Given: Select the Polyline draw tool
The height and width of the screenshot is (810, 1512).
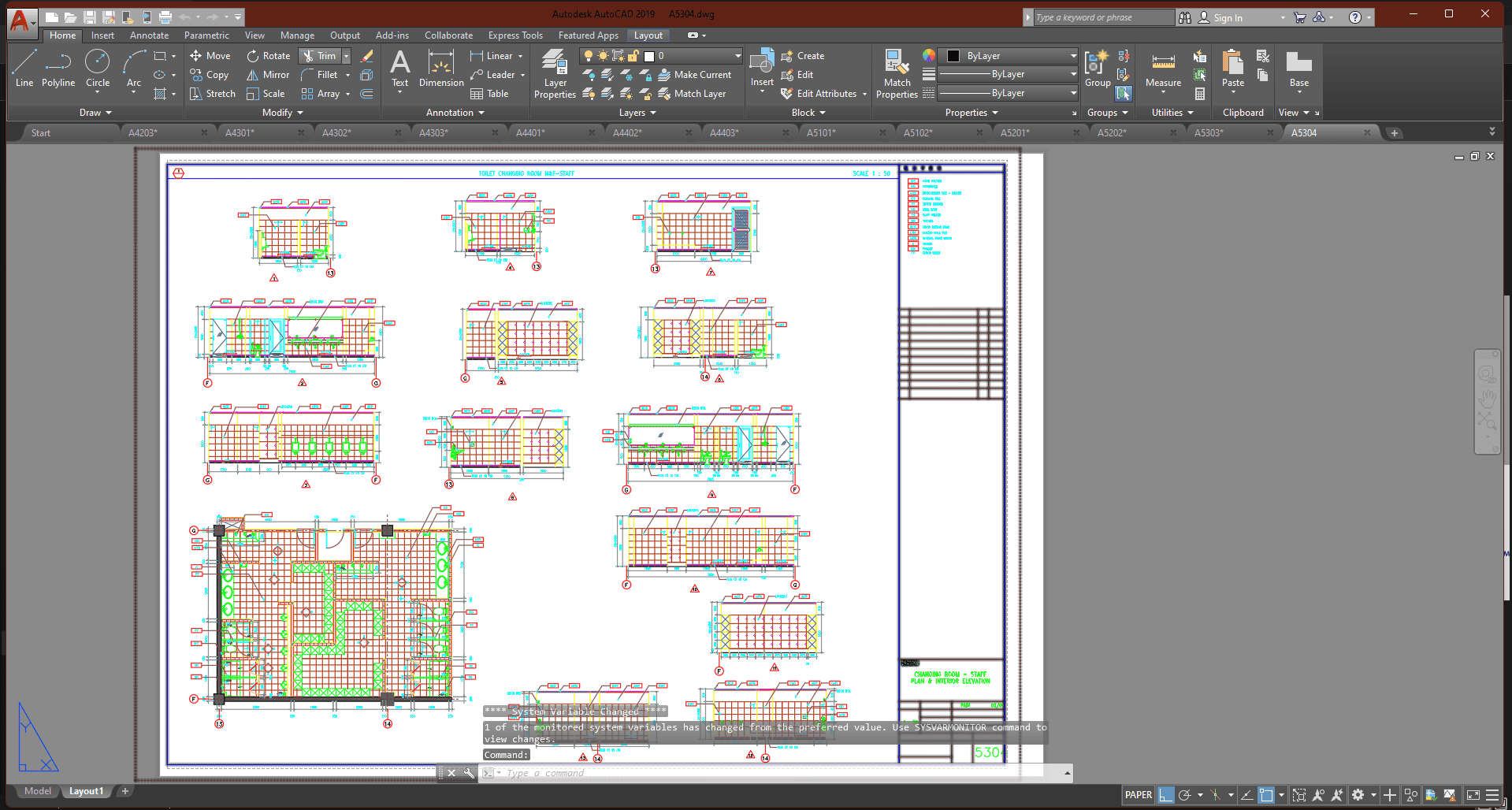Looking at the screenshot, I should click(58, 68).
